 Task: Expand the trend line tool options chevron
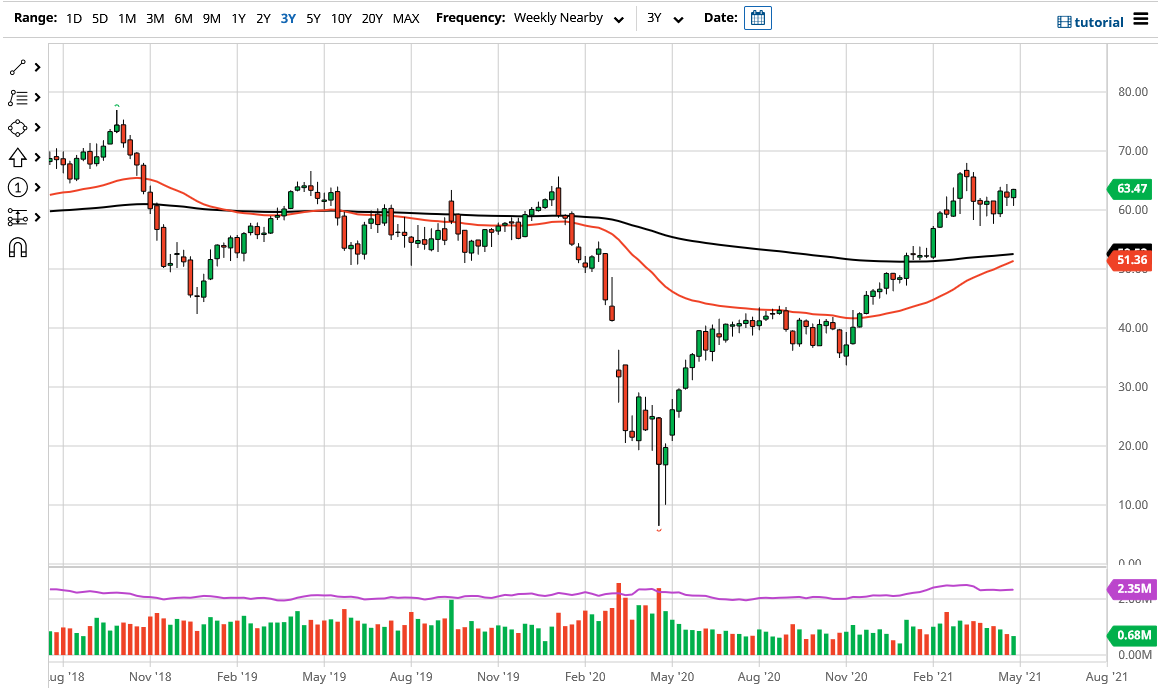tap(37, 67)
